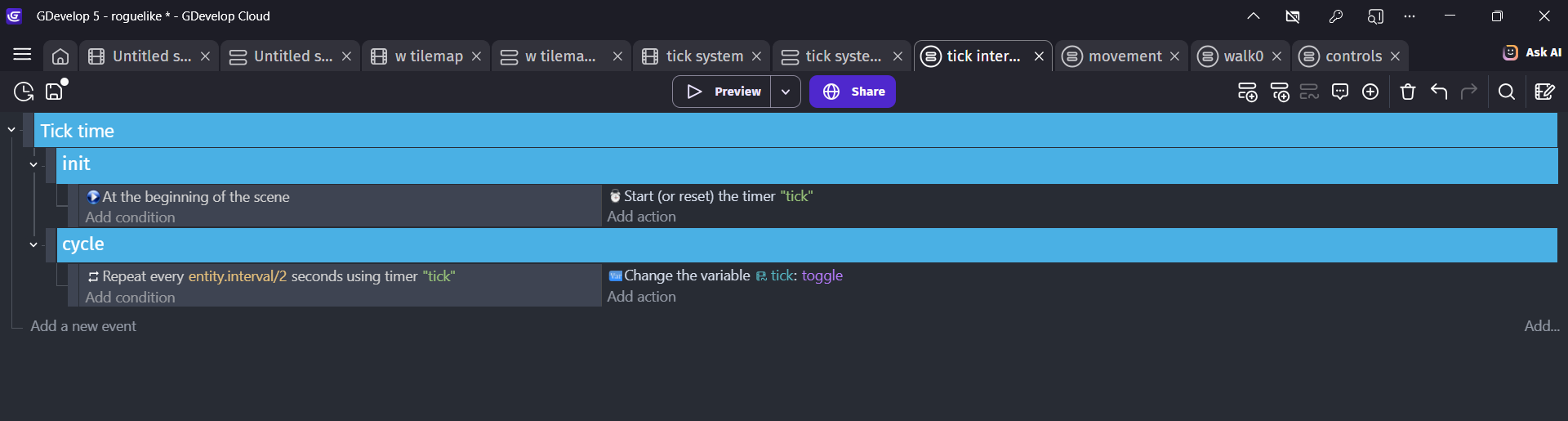The width and height of the screenshot is (1568, 421).
Task: Close the controls tab
Action: 1395,56
